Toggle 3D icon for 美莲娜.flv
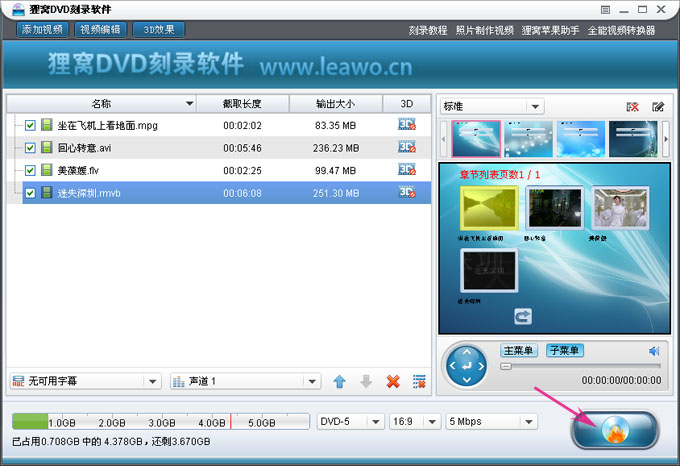 (x=407, y=170)
